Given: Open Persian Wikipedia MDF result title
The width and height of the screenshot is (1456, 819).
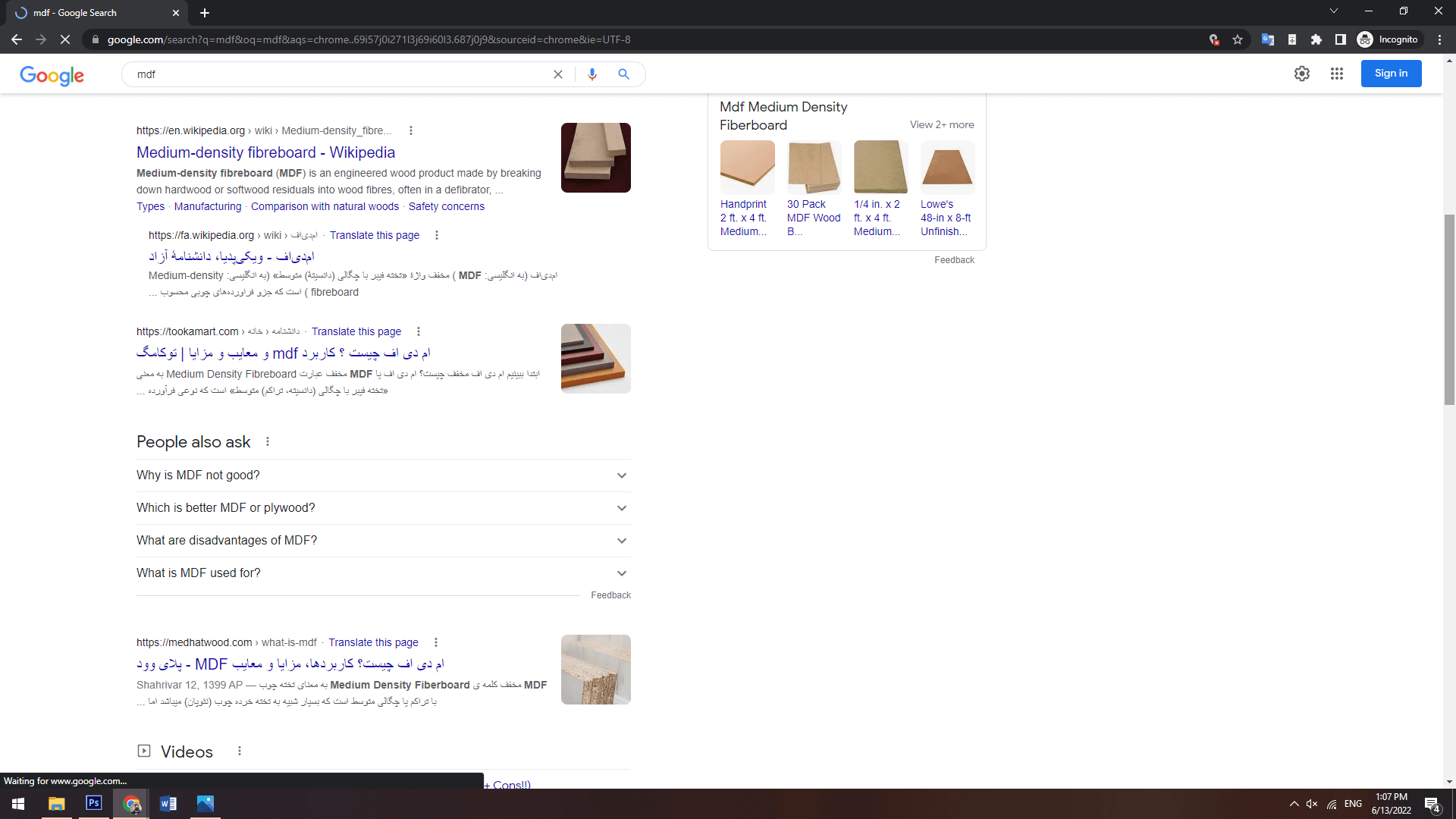Looking at the screenshot, I should 231,256.
